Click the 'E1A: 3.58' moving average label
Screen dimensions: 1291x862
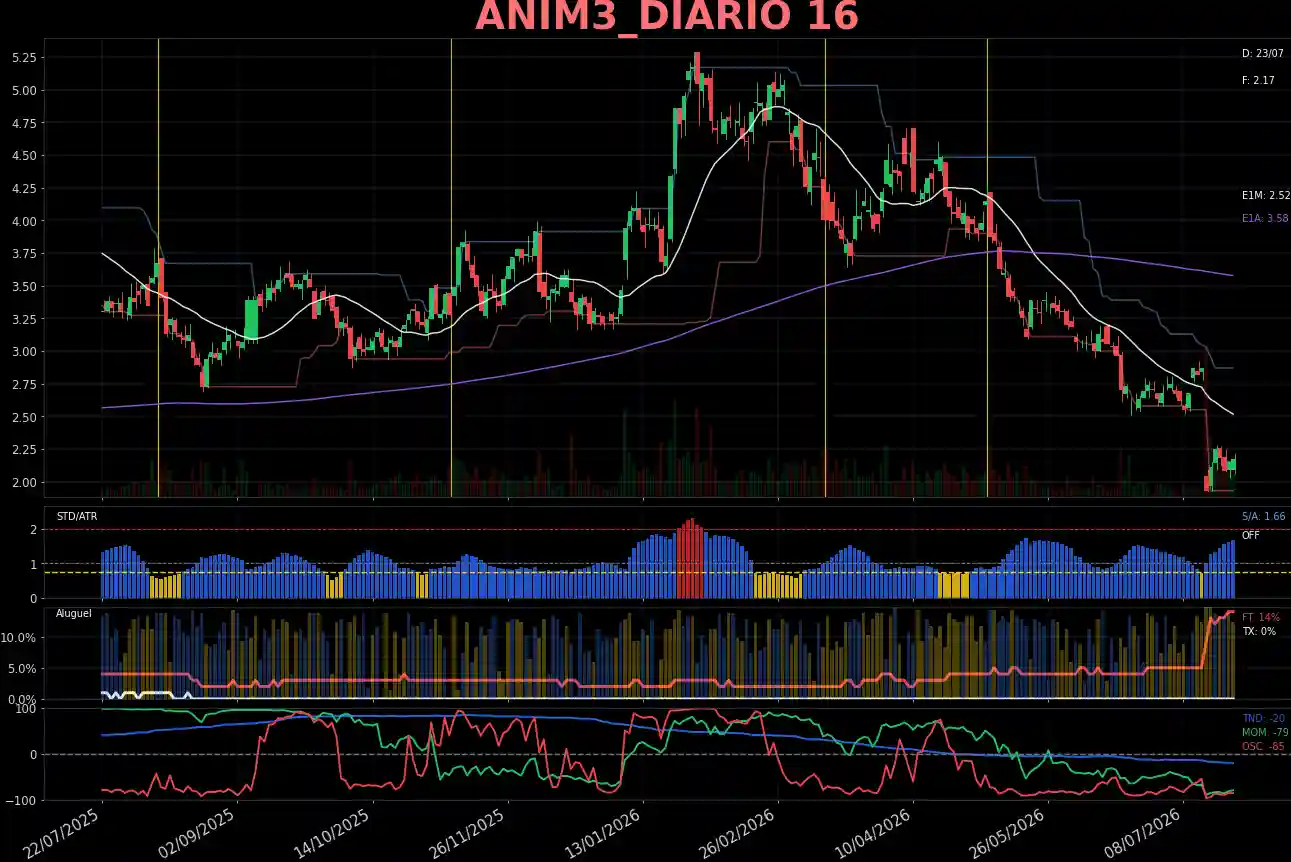click(x=1265, y=218)
